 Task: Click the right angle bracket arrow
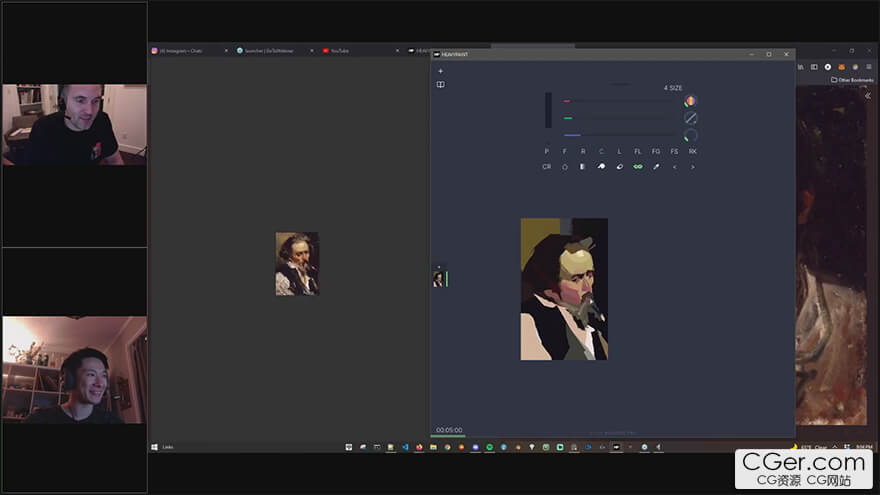tap(693, 167)
